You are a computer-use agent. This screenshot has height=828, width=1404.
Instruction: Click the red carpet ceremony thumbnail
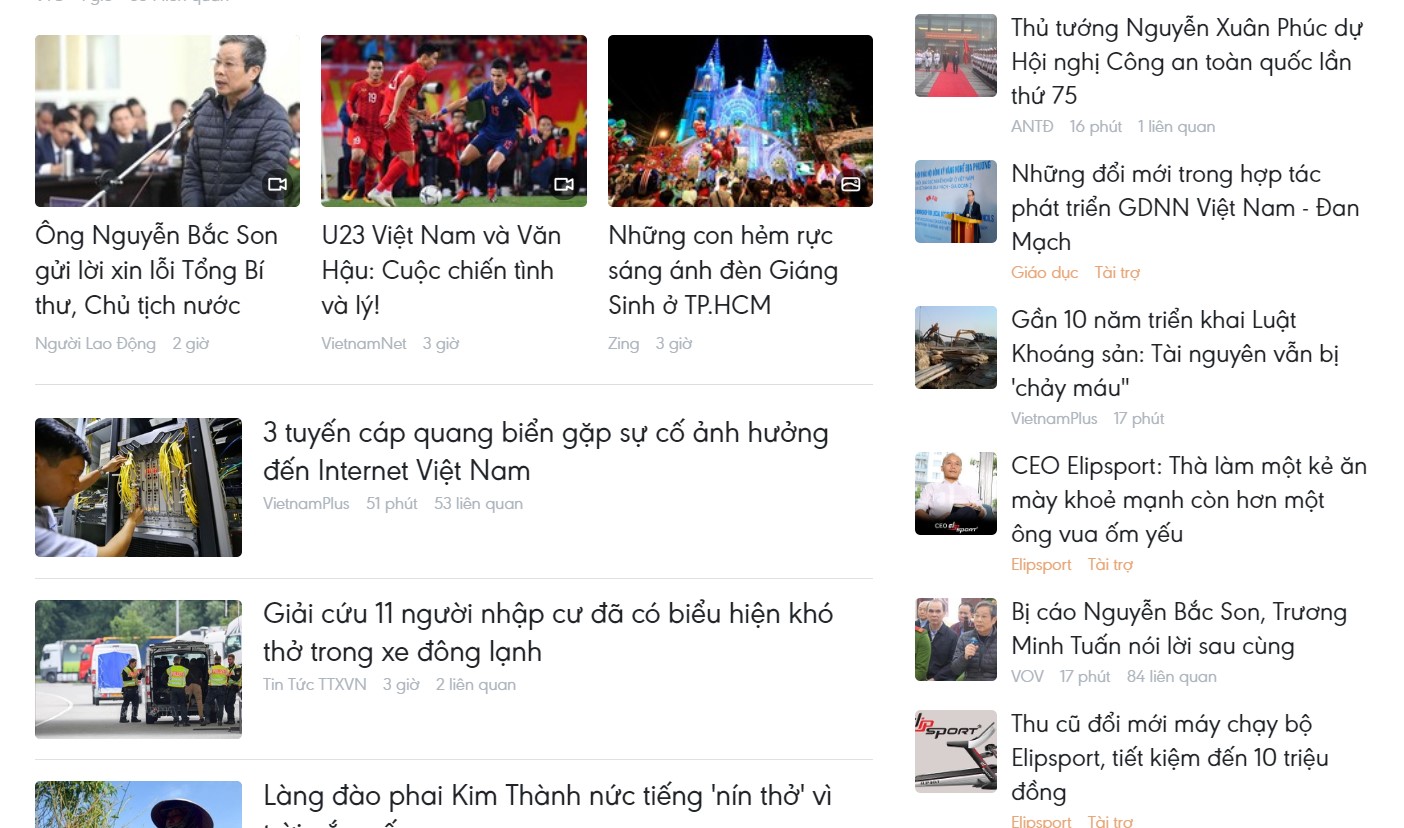(x=956, y=55)
